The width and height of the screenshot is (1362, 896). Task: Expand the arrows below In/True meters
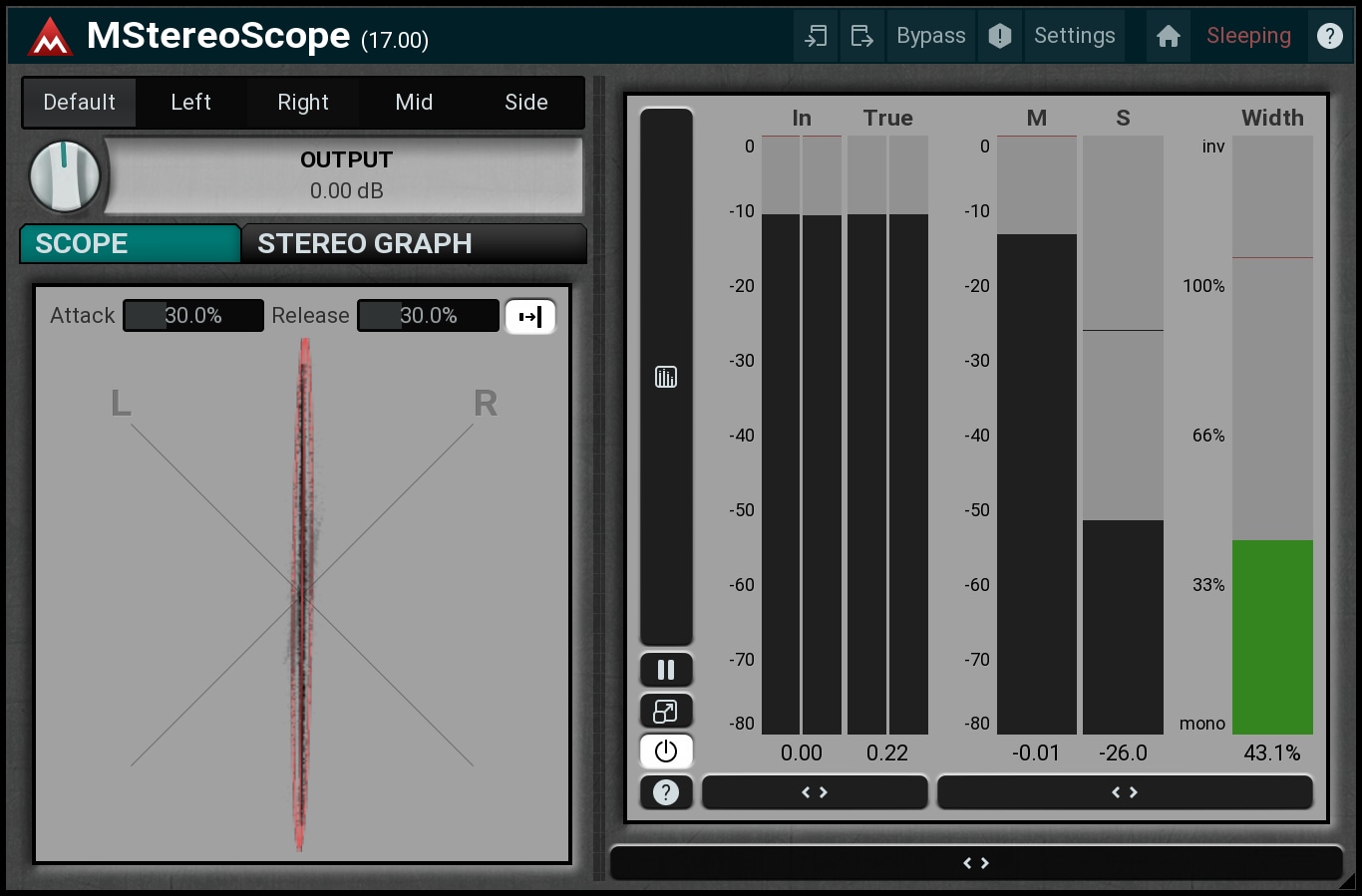point(815,792)
